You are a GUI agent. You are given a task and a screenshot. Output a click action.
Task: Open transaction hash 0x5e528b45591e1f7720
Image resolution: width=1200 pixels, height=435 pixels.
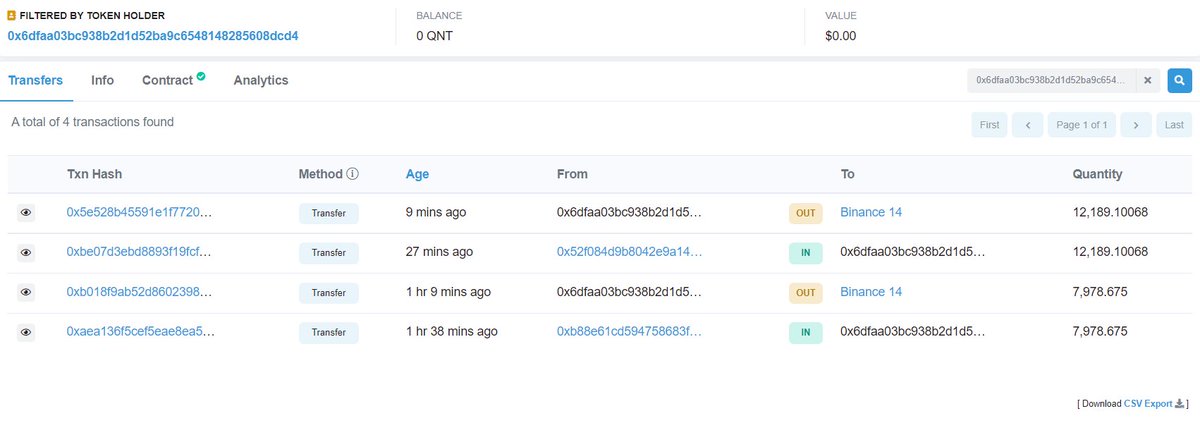pos(139,213)
